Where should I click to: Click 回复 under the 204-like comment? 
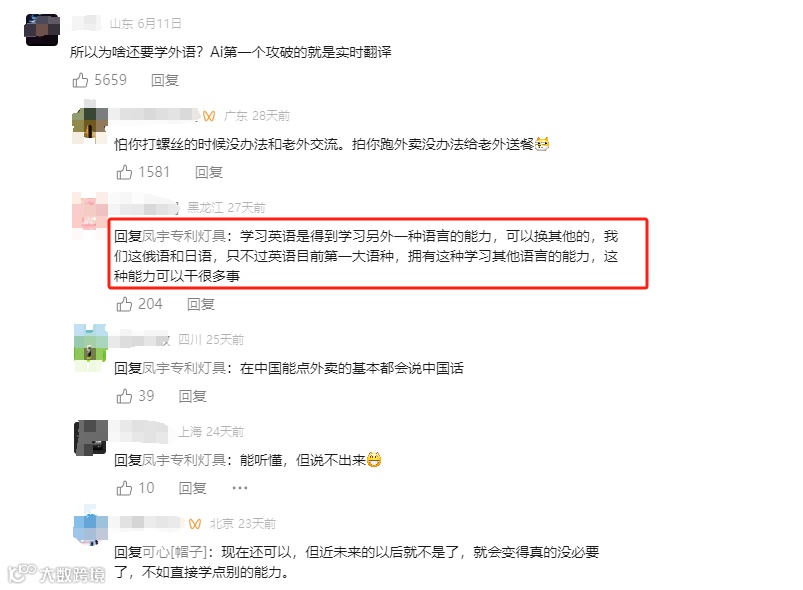tap(201, 305)
